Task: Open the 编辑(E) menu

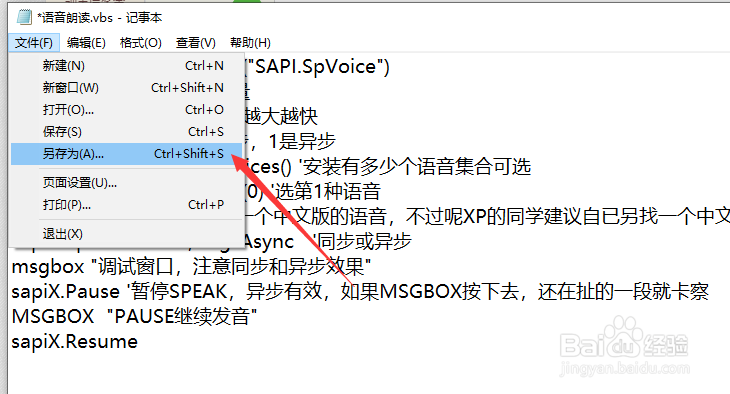Action: 86,43
